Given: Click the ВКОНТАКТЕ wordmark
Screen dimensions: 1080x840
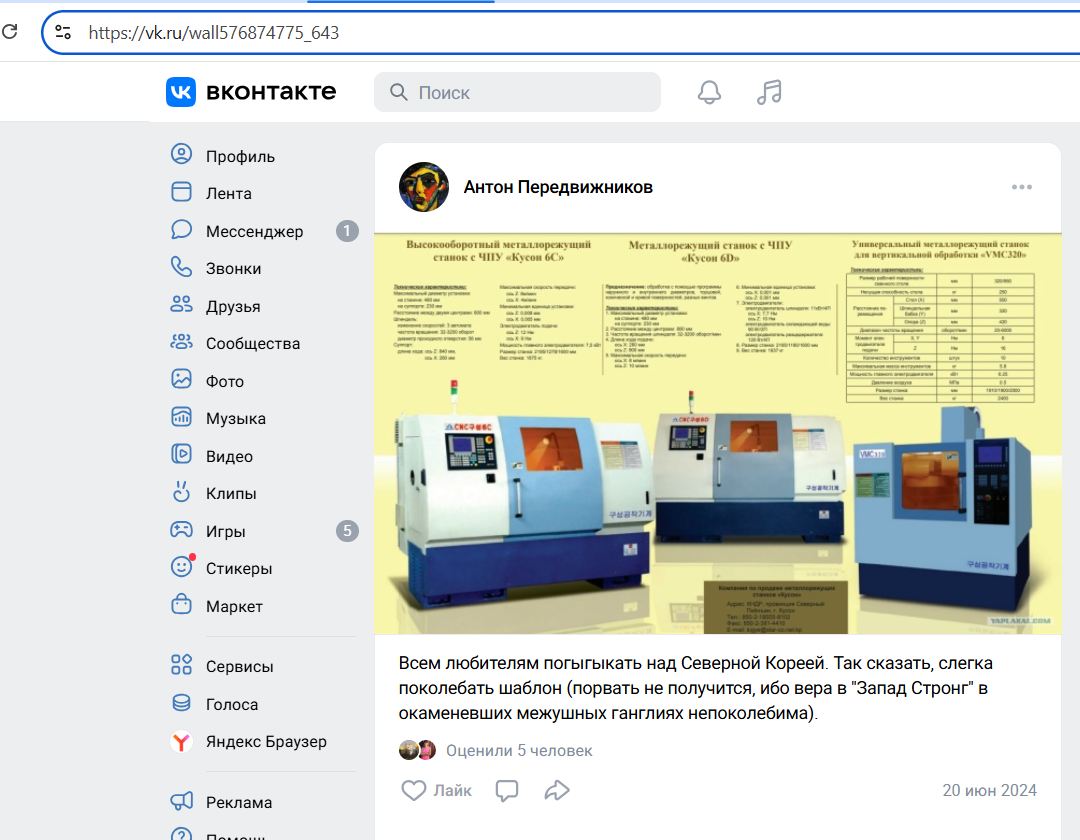Looking at the screenshot, I should click(271, 92).
